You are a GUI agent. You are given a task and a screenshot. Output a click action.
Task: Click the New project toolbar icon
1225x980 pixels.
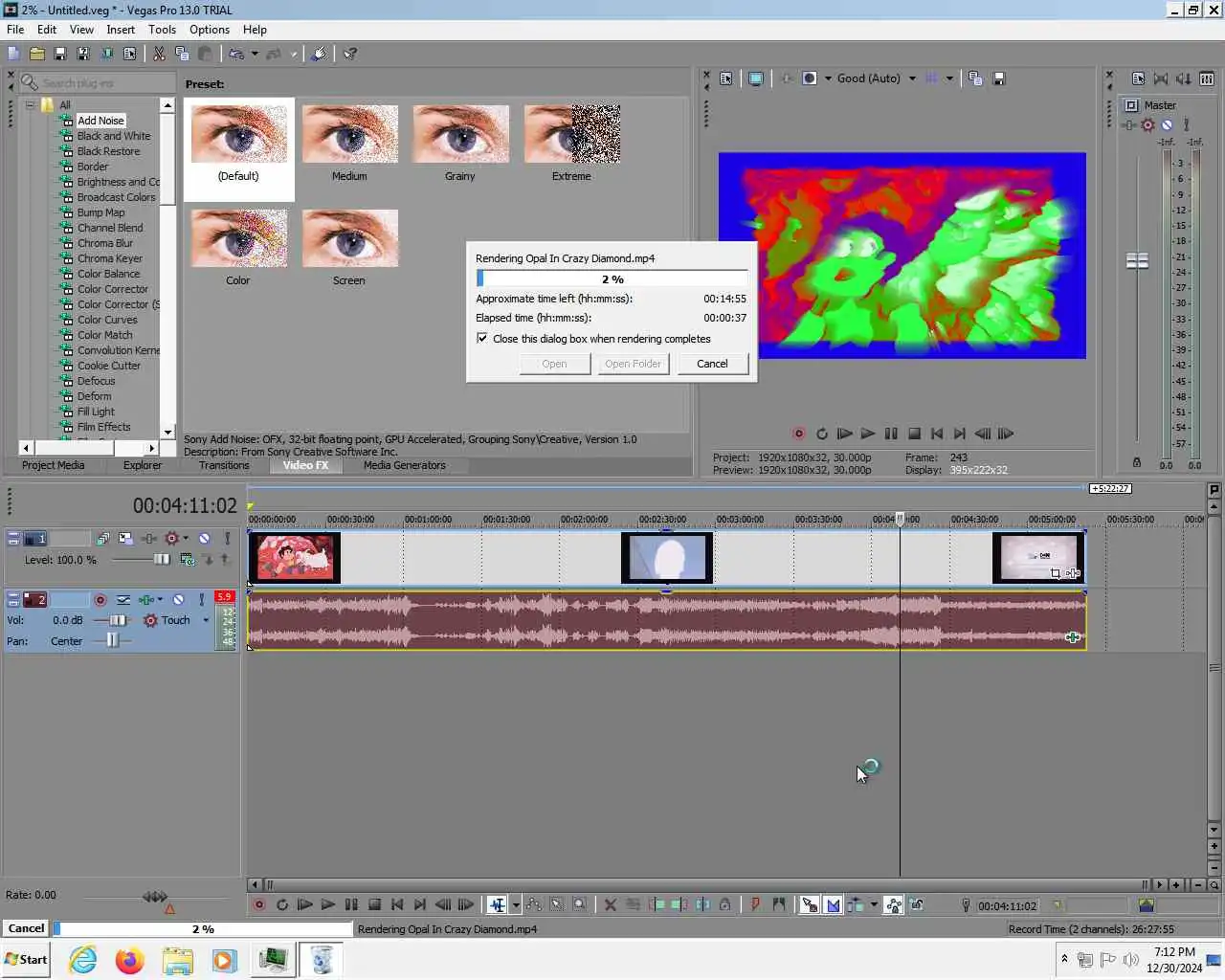pos(13,54)
